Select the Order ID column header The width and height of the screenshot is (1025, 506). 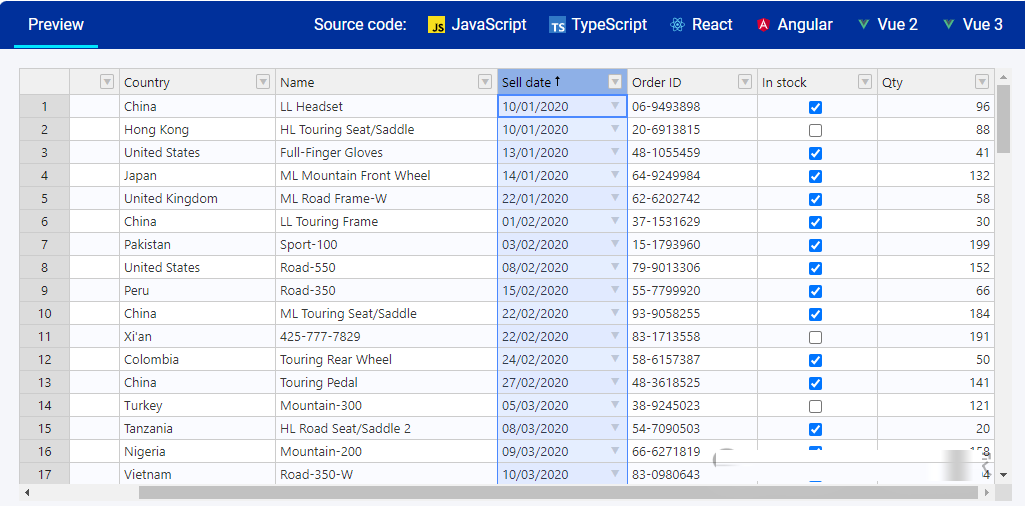pos(680,82)
